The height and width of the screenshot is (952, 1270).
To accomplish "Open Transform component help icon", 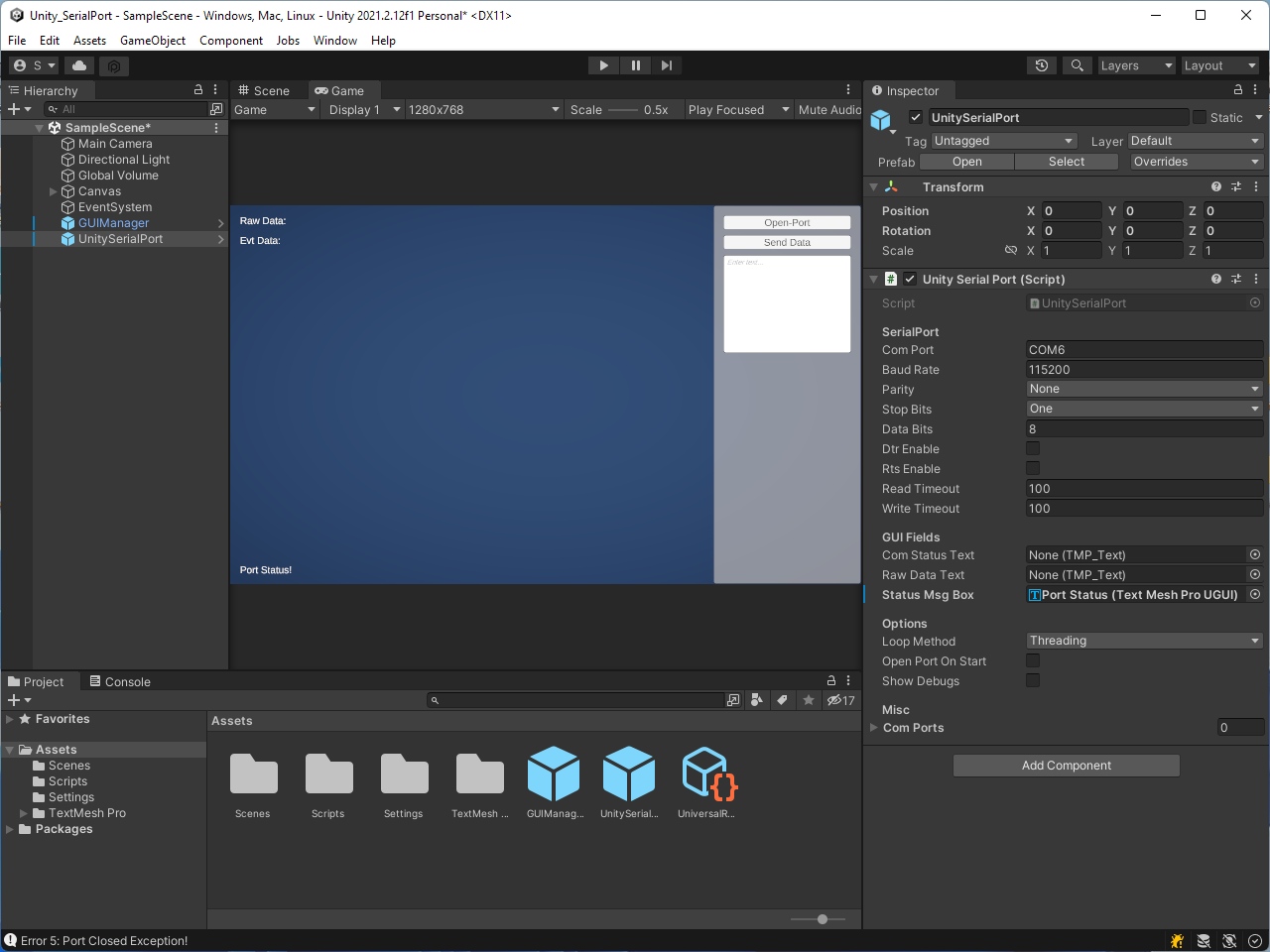I will pos(1215,186).
